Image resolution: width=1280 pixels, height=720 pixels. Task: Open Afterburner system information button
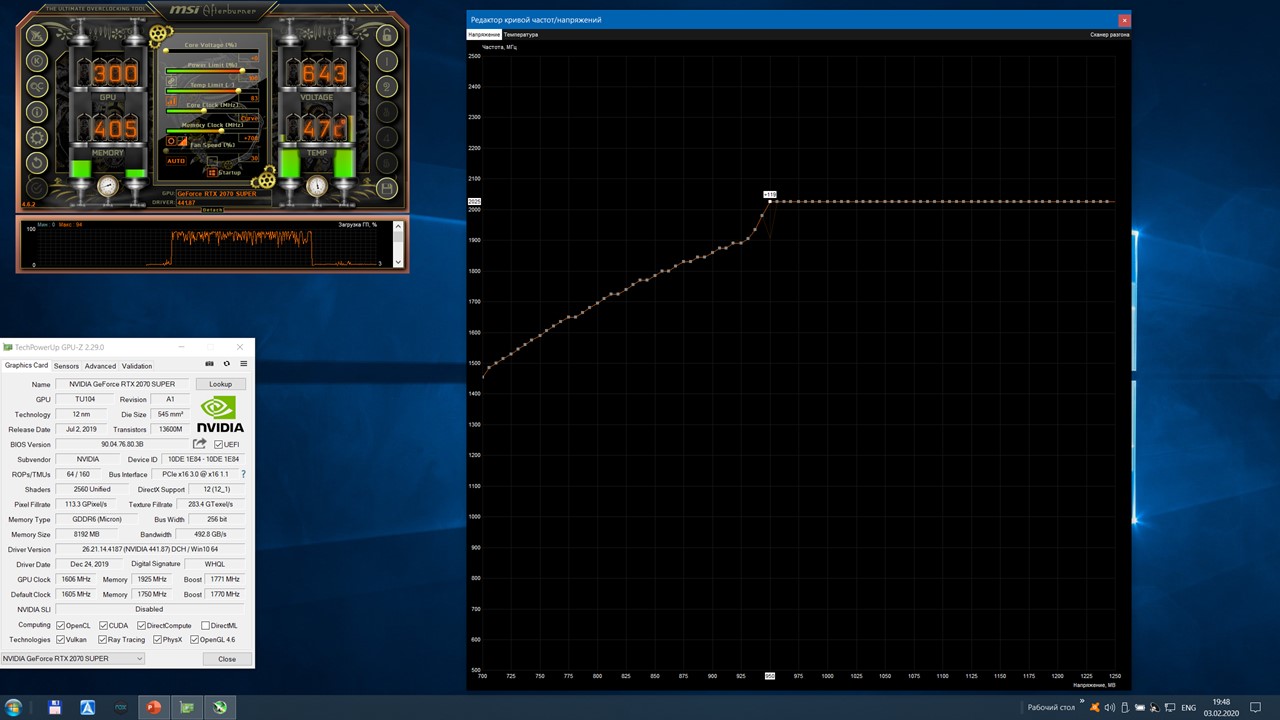pos(37,112)
